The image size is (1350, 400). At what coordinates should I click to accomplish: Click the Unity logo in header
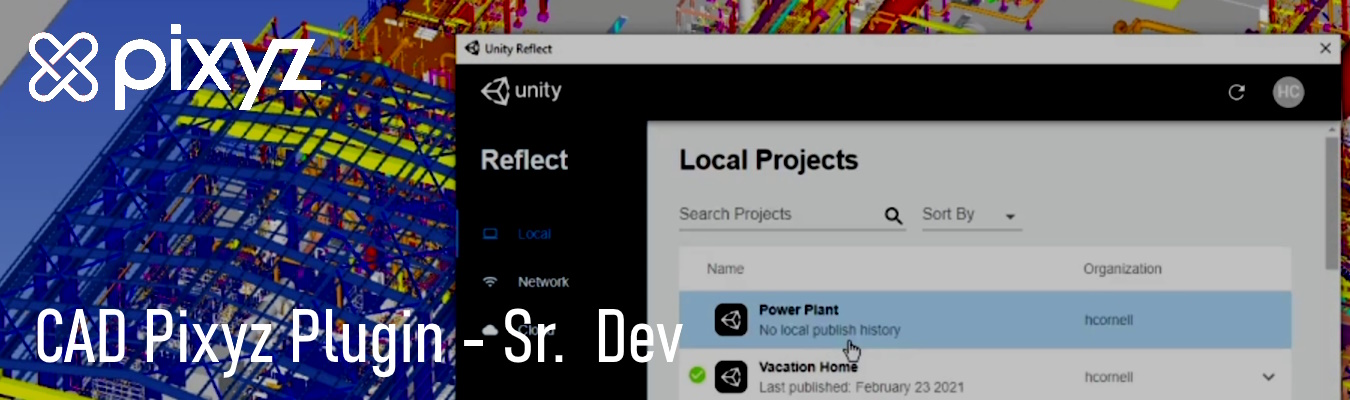click(x=521, y=91)
